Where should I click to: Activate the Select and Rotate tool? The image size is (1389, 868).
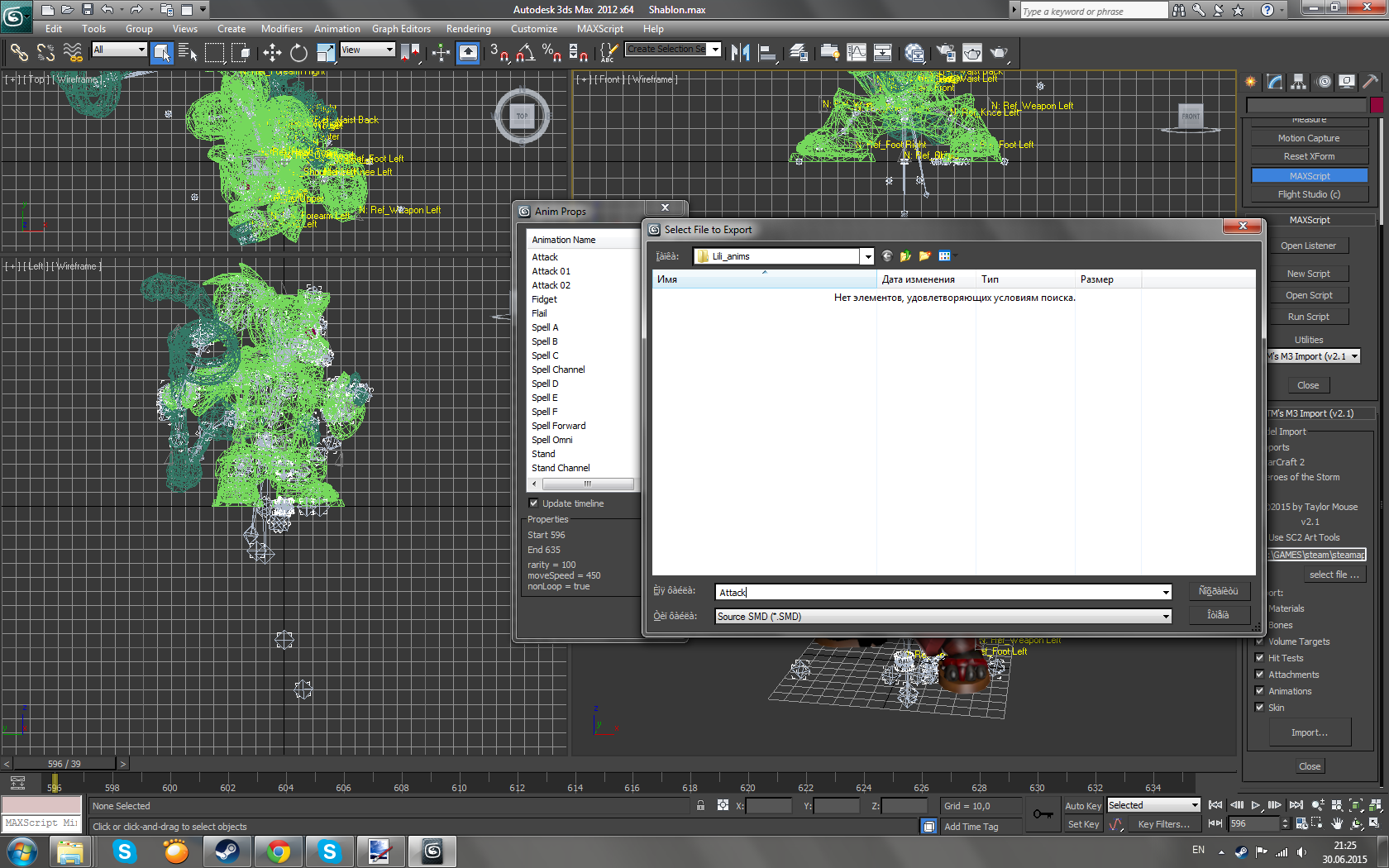298,53
